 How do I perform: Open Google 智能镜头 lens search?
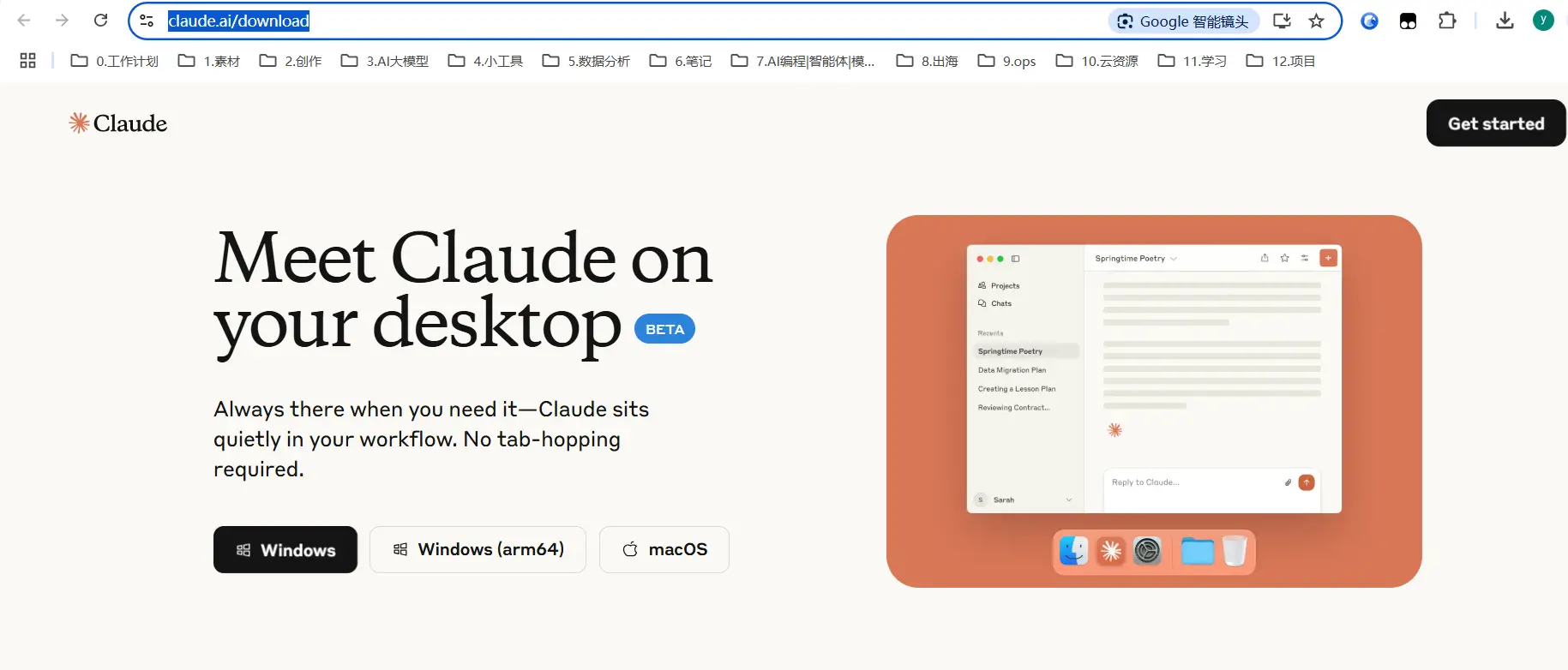pyautogui.click(x=1184, y=21)
